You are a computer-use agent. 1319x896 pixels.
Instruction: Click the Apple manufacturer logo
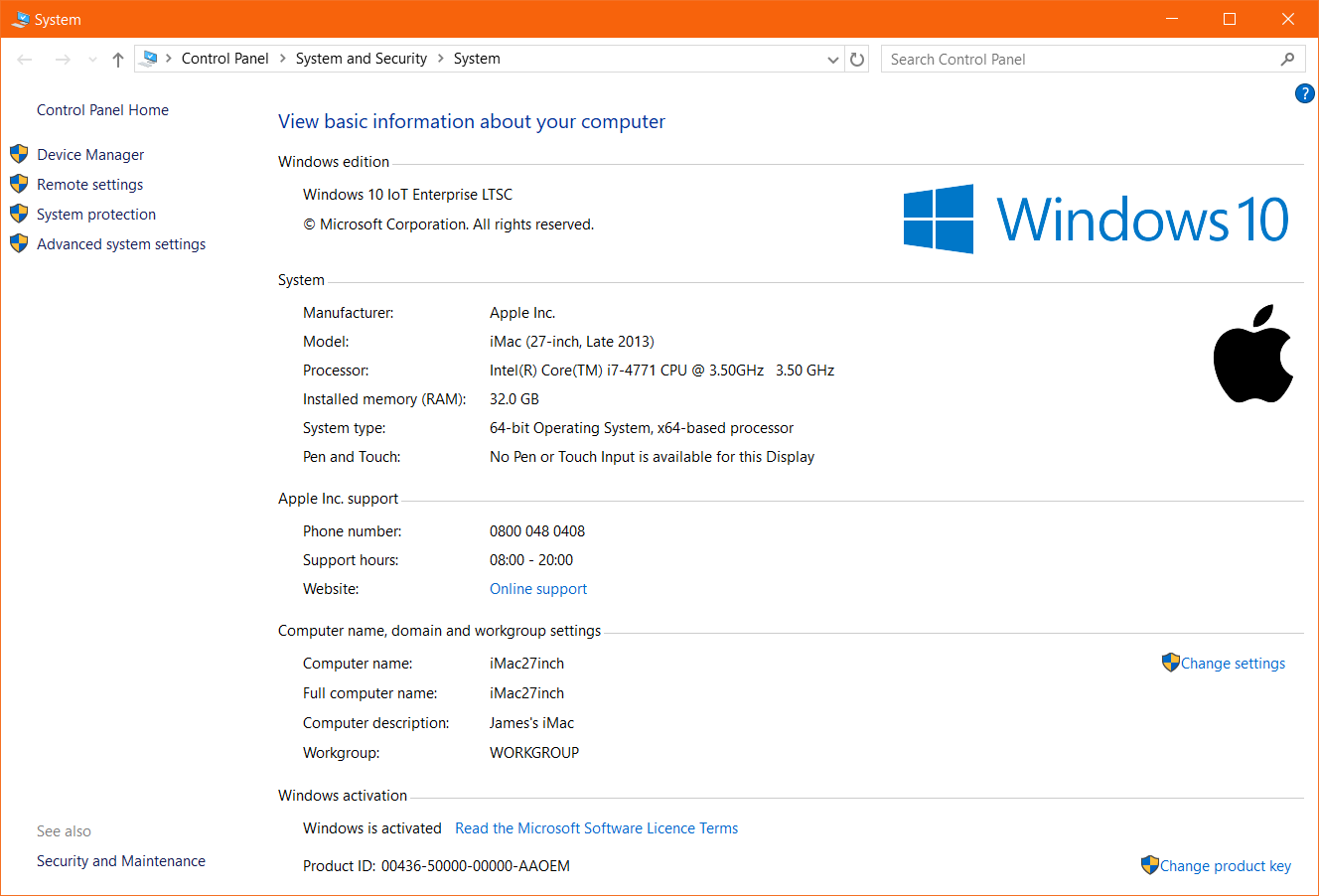[1253, 354]
